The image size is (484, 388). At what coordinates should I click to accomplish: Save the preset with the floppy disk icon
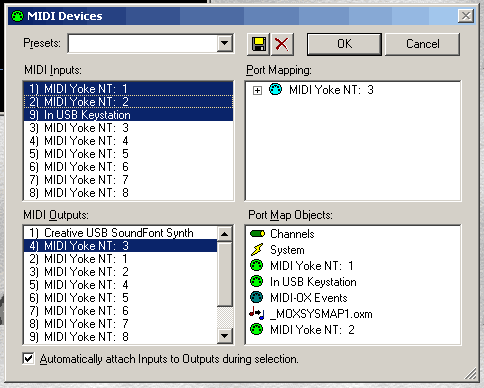pos(258,44)
